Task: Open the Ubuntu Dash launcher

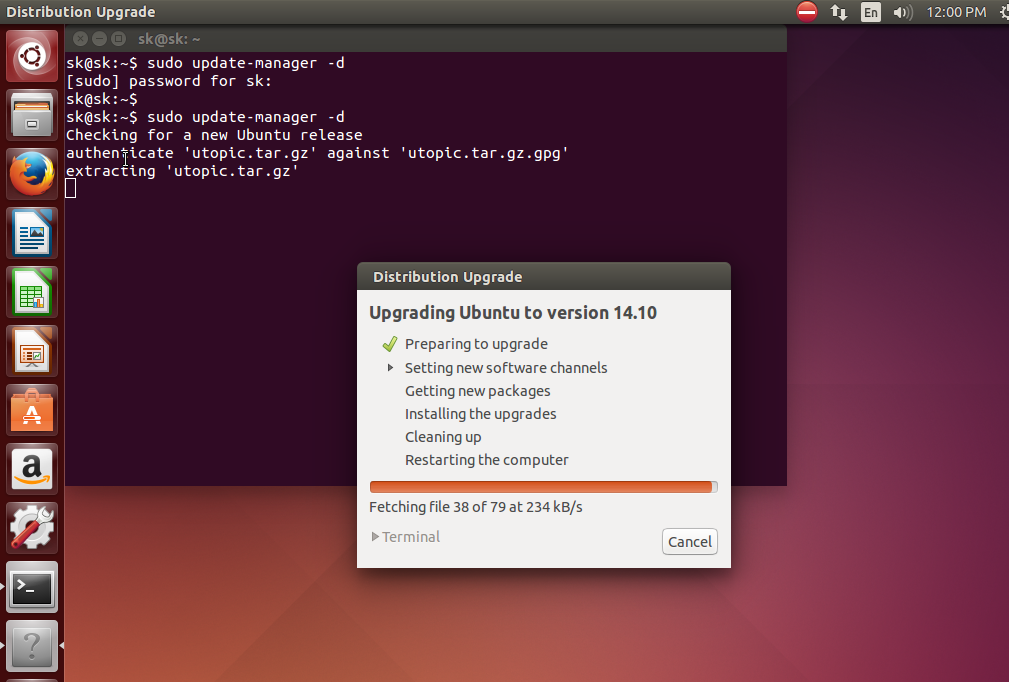Action: click(32, 56)
